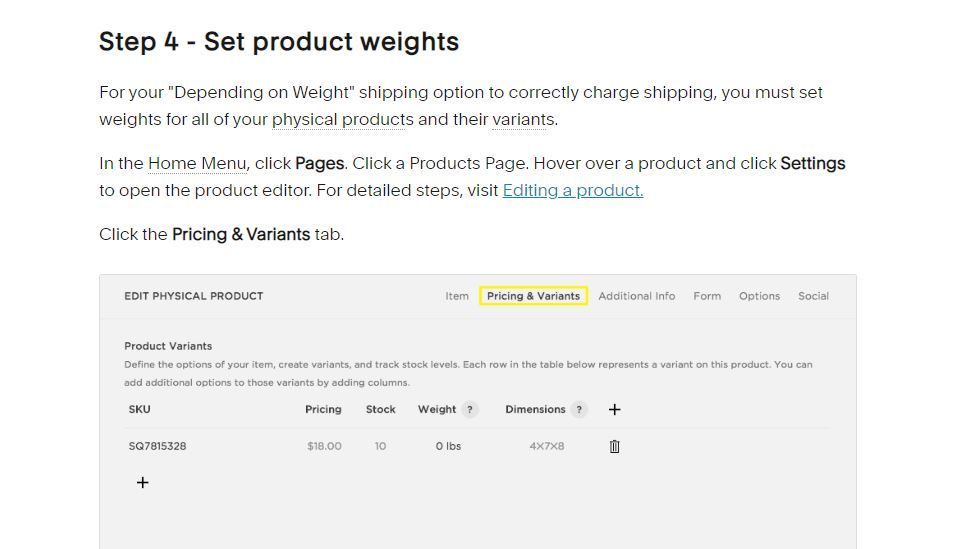Follow the "Editing a product" link
Image resolution: width=961 pixels, height=549 pixels.
572,190
